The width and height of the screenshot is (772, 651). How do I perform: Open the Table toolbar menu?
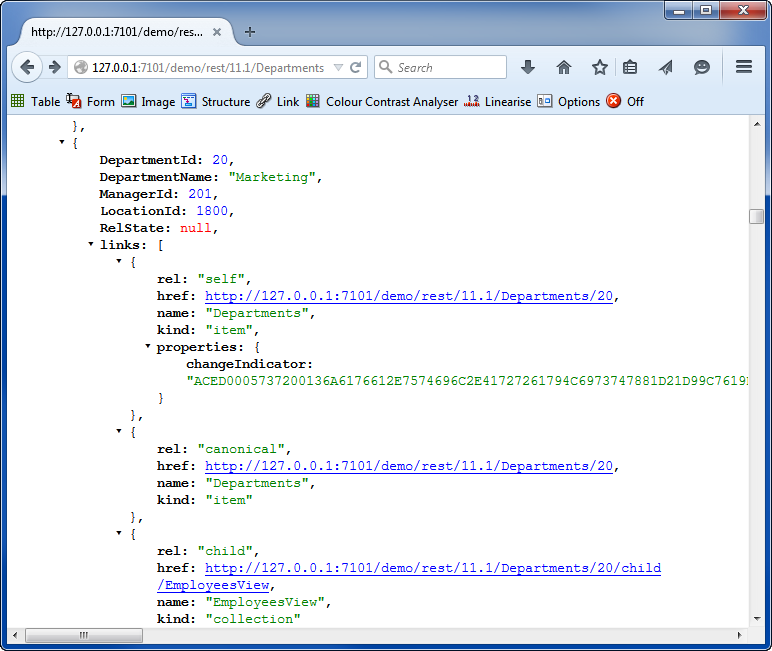[35, 101]
